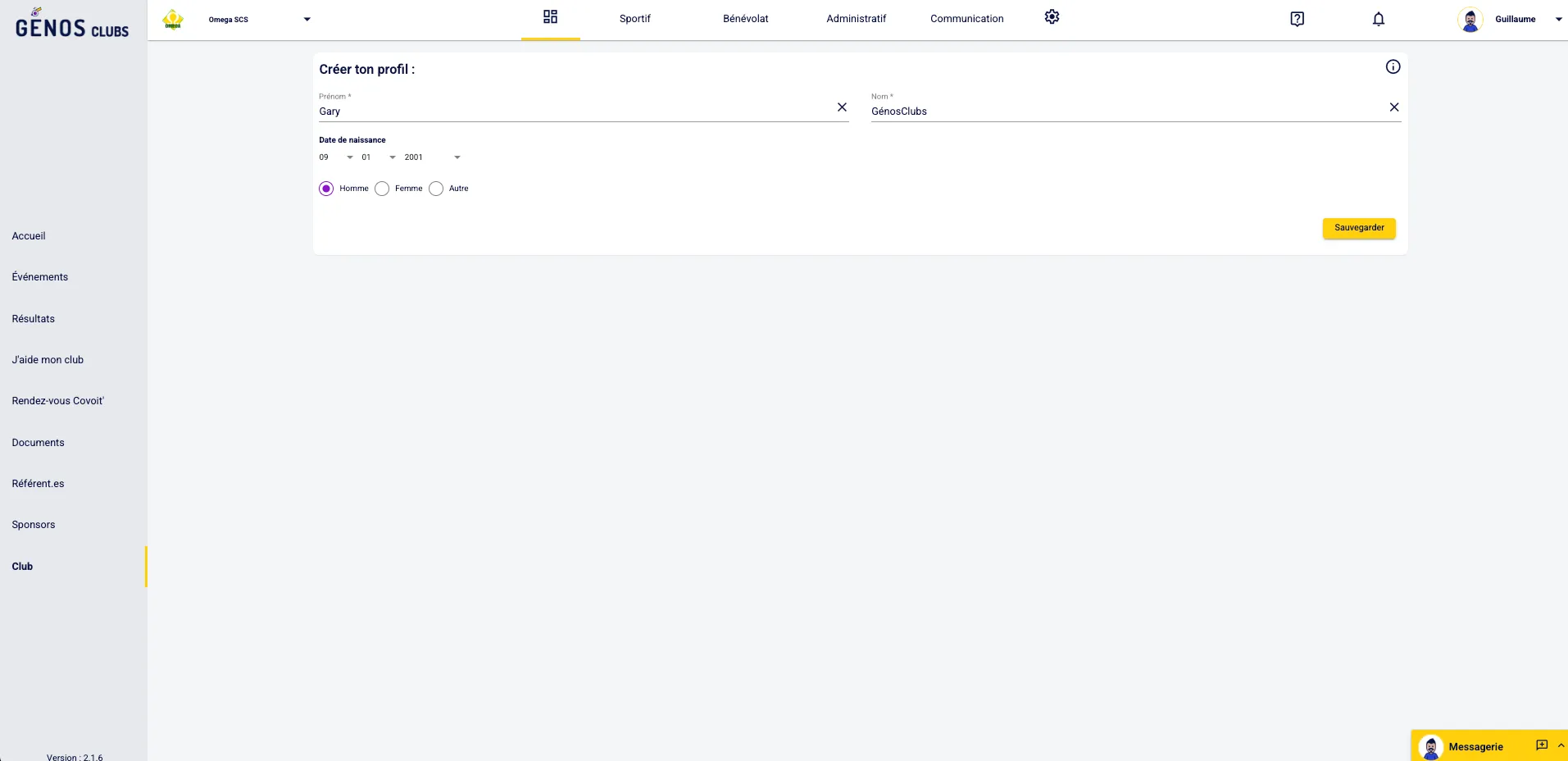
Task: Click the help question mark icon
Action: [x=1297, y=19]
